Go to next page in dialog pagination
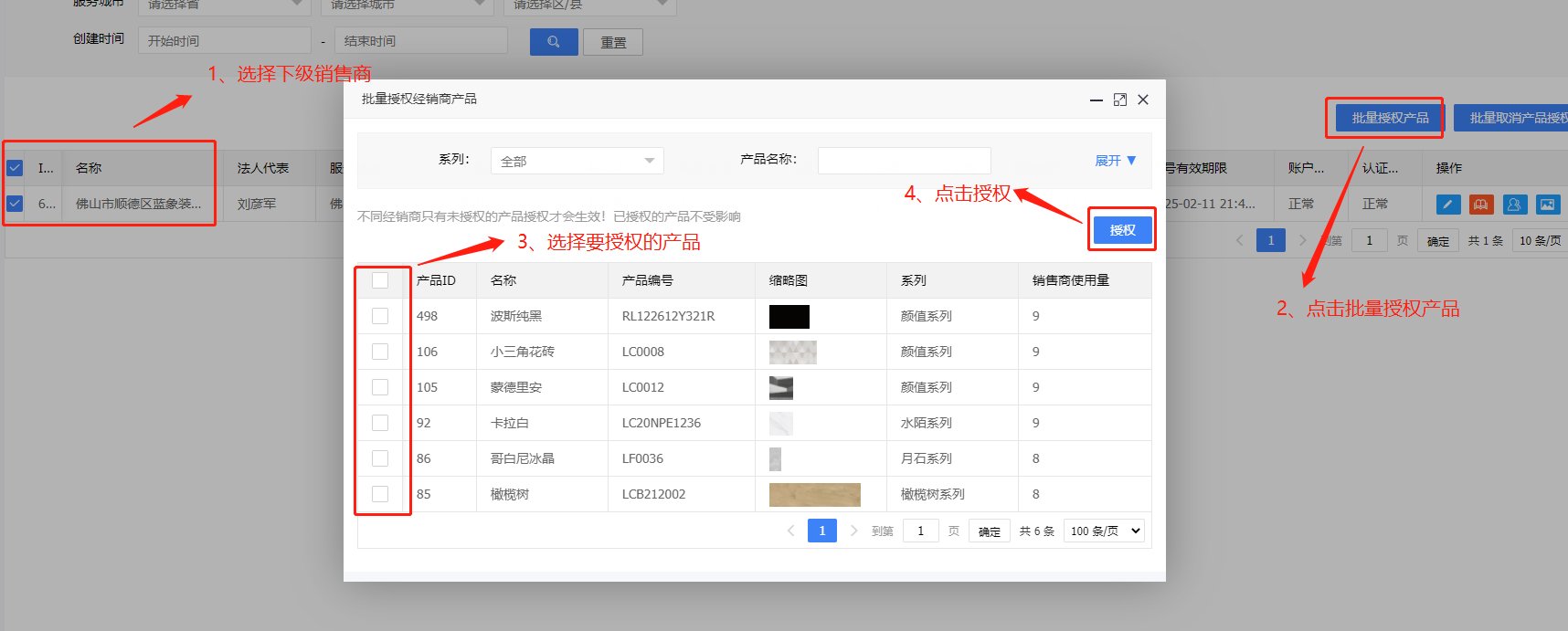Image resolution: width=1568 pixels, height=631 pixels. point(853,531)
